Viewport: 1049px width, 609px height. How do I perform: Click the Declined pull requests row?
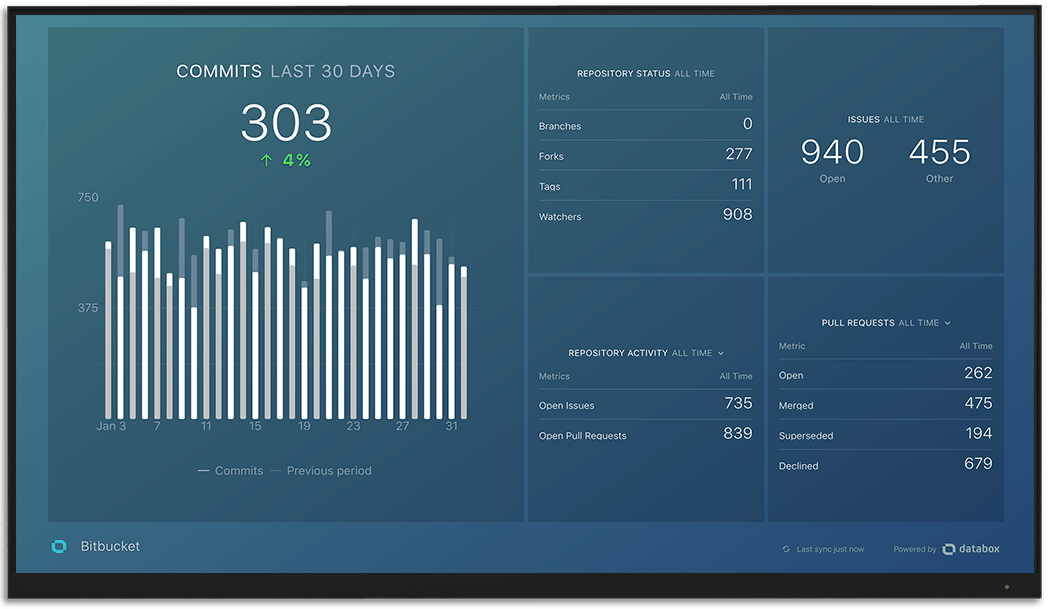pyautogui.click(x=885, y=465)
